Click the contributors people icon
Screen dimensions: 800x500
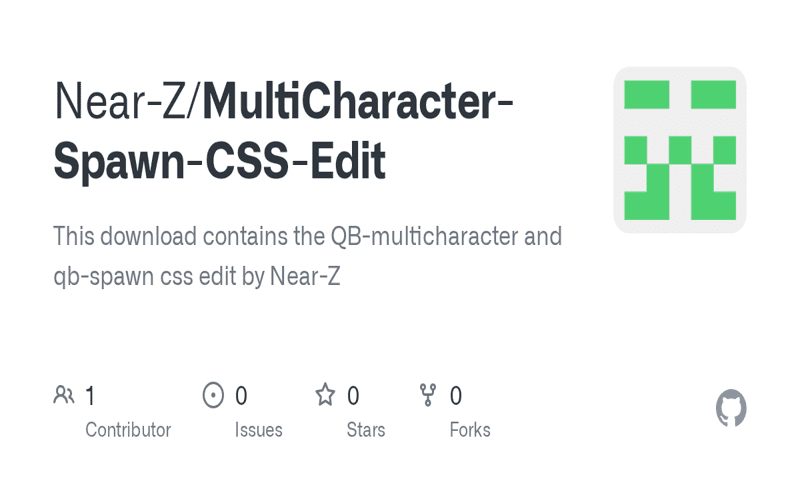coord(64,395)
